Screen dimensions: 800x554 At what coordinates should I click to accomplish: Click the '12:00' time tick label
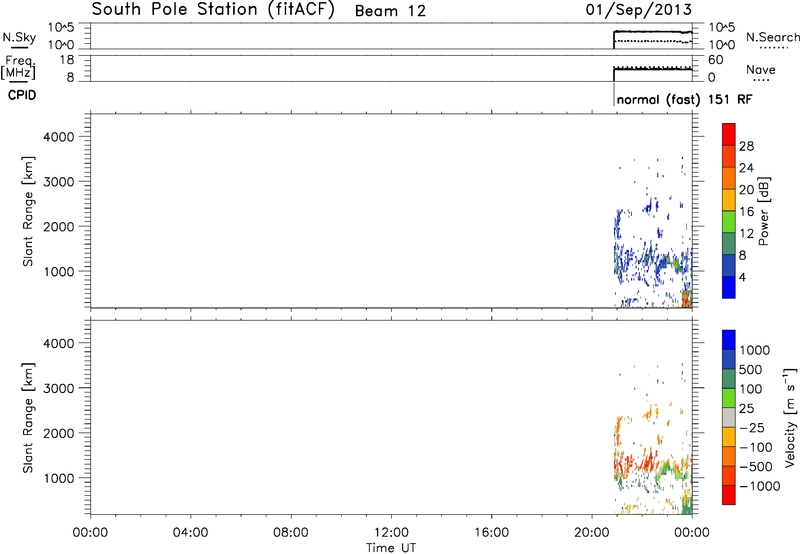391,533
